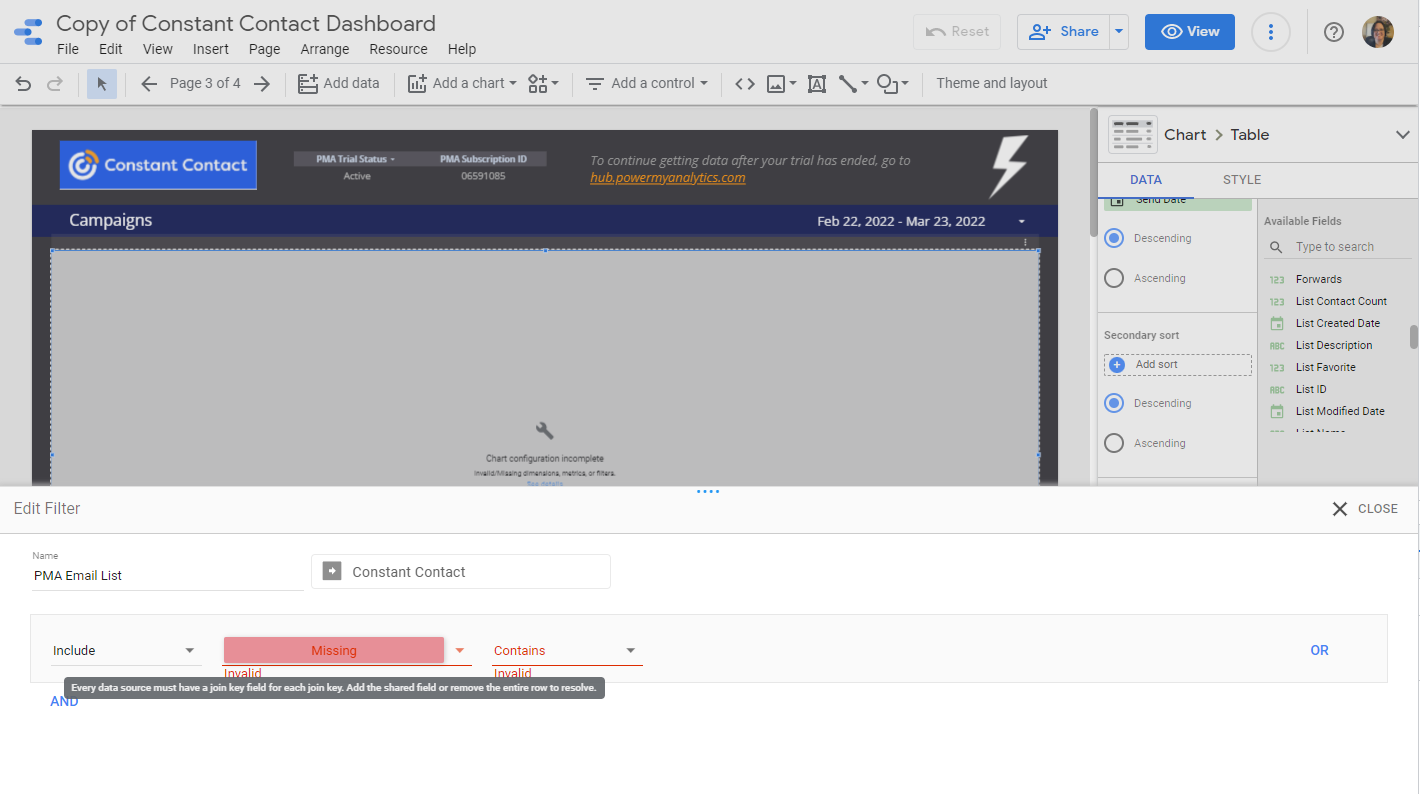Select Descending for primary sort

(1114, 239)
